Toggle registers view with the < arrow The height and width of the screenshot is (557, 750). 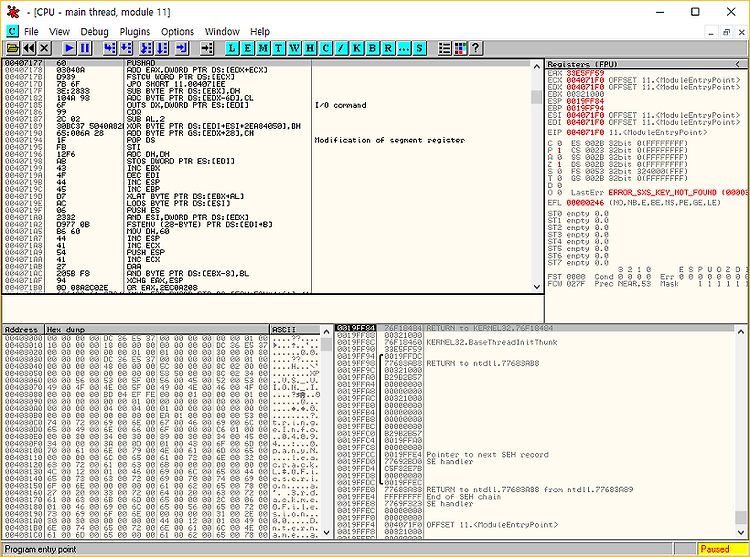(x=738, y=64)
